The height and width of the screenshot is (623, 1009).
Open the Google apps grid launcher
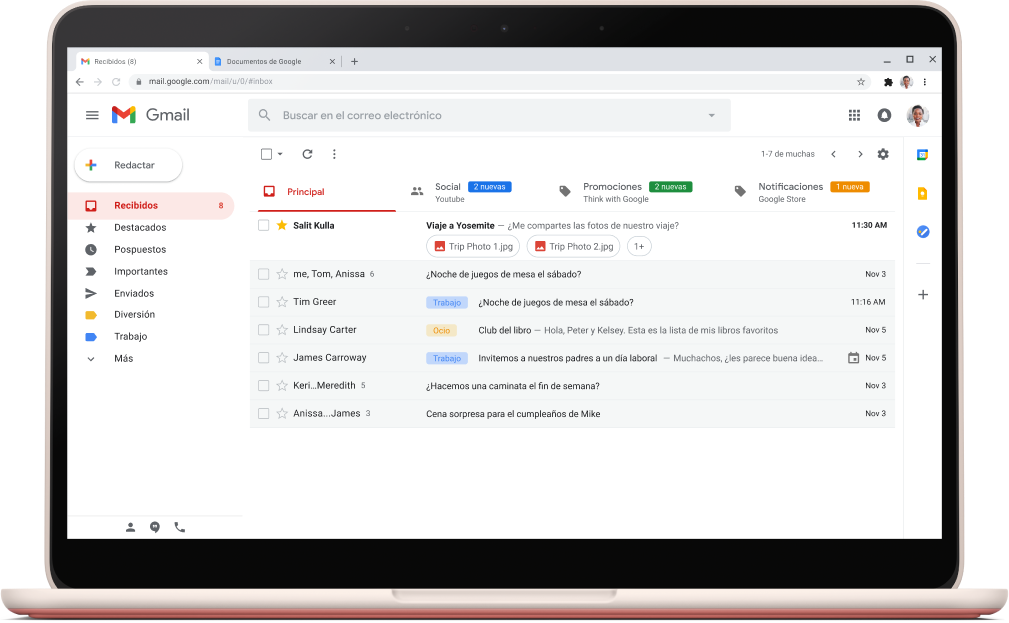click(854, 115)
